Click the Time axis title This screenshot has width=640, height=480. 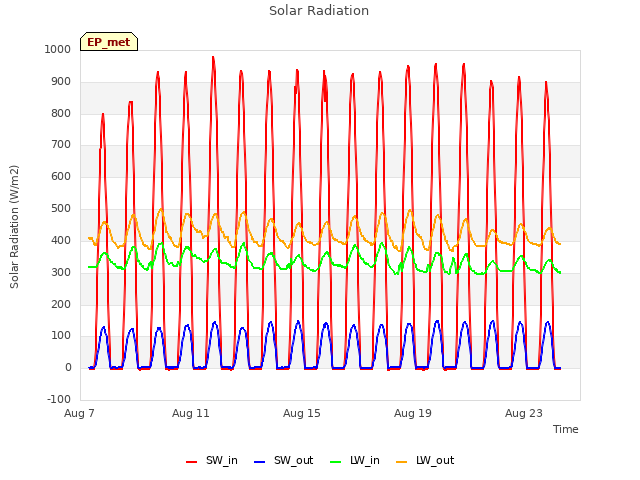(x=566, y=429)
